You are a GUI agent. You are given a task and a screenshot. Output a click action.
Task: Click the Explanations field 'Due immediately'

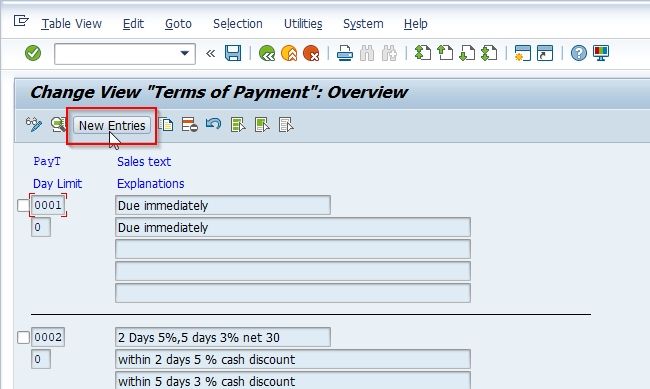point(293,227)
